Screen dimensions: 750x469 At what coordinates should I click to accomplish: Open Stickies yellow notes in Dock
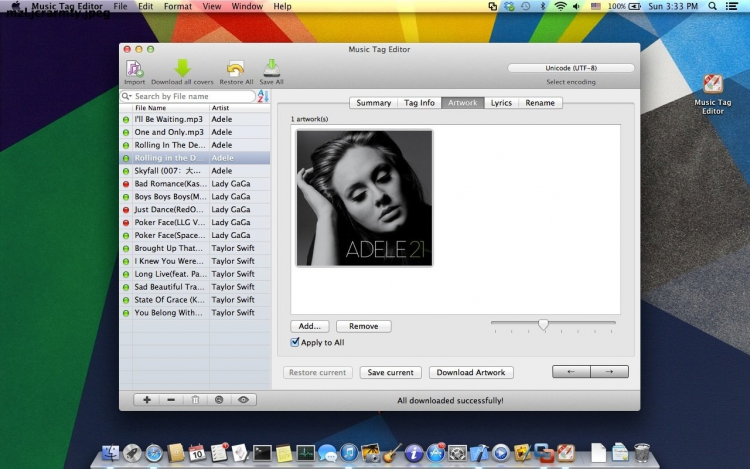coord(284,453)
